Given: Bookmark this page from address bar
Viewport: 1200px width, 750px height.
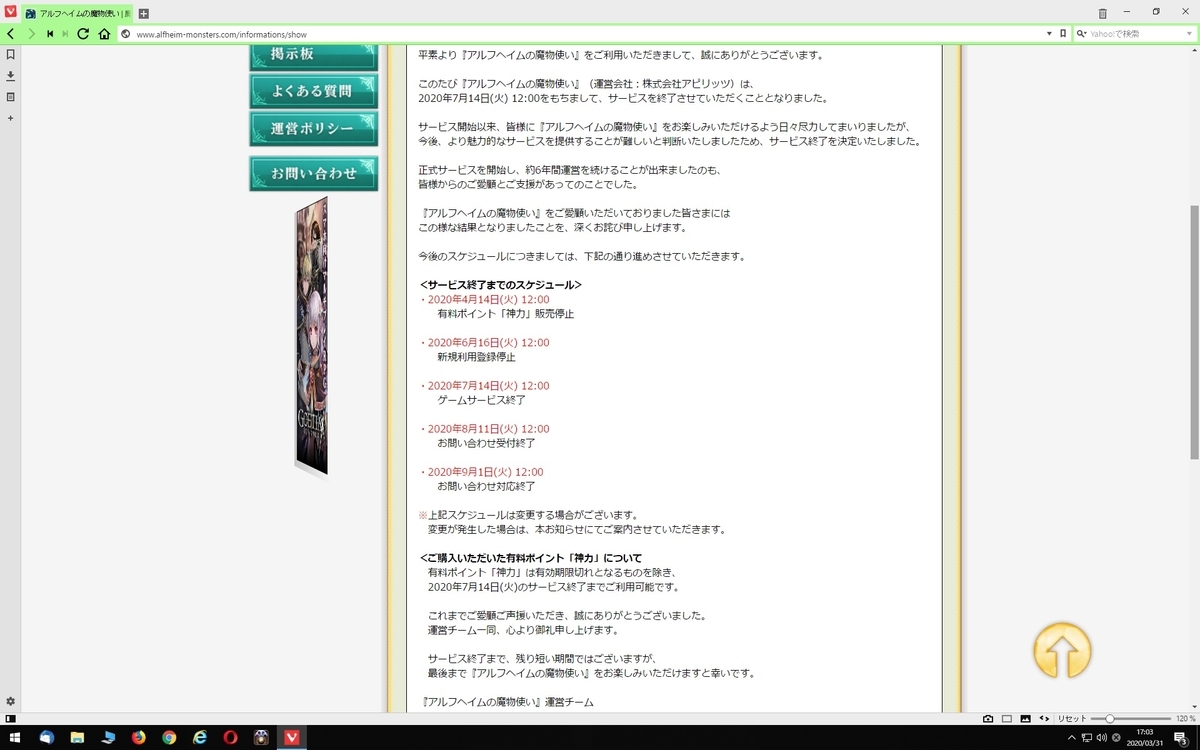Looking at the screenshot, I should [1063, 34].
